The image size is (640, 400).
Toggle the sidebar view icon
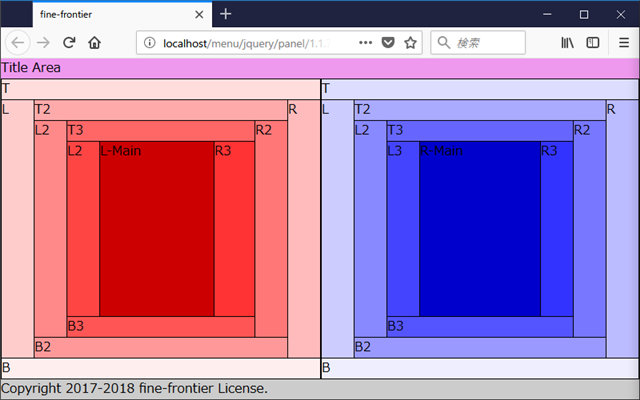pyautogui.click(x=593, y=42)
